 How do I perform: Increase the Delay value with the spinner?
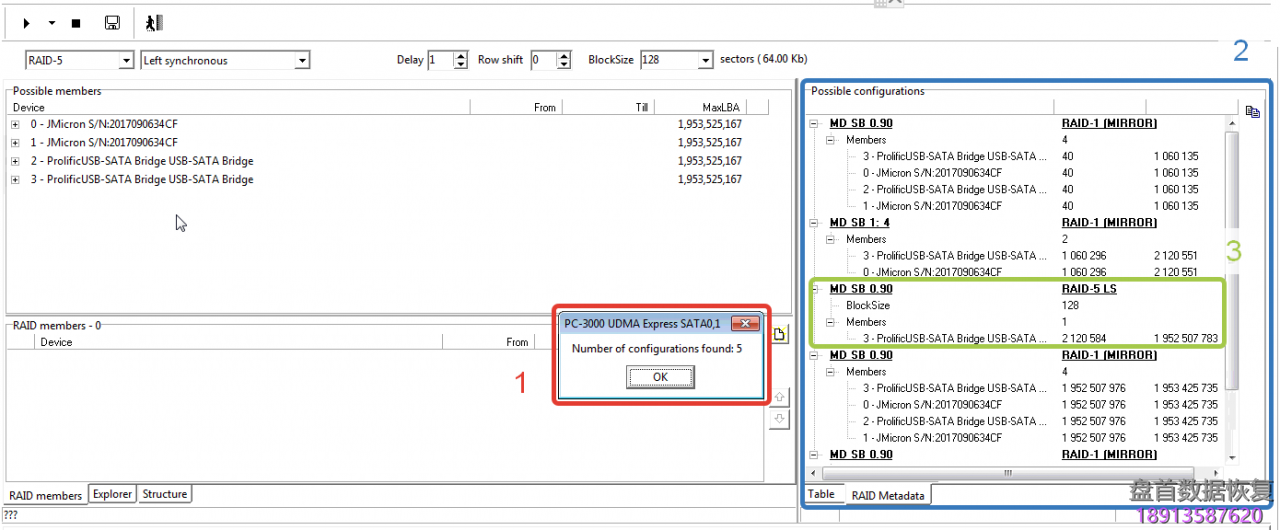(460, 56)
